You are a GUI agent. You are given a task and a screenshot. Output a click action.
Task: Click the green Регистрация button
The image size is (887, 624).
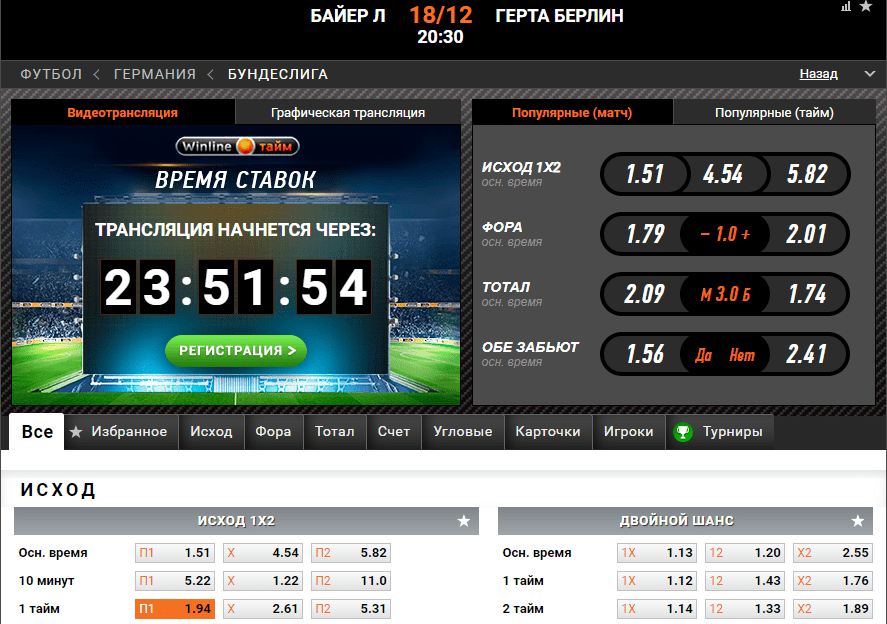tap(236, 351)
